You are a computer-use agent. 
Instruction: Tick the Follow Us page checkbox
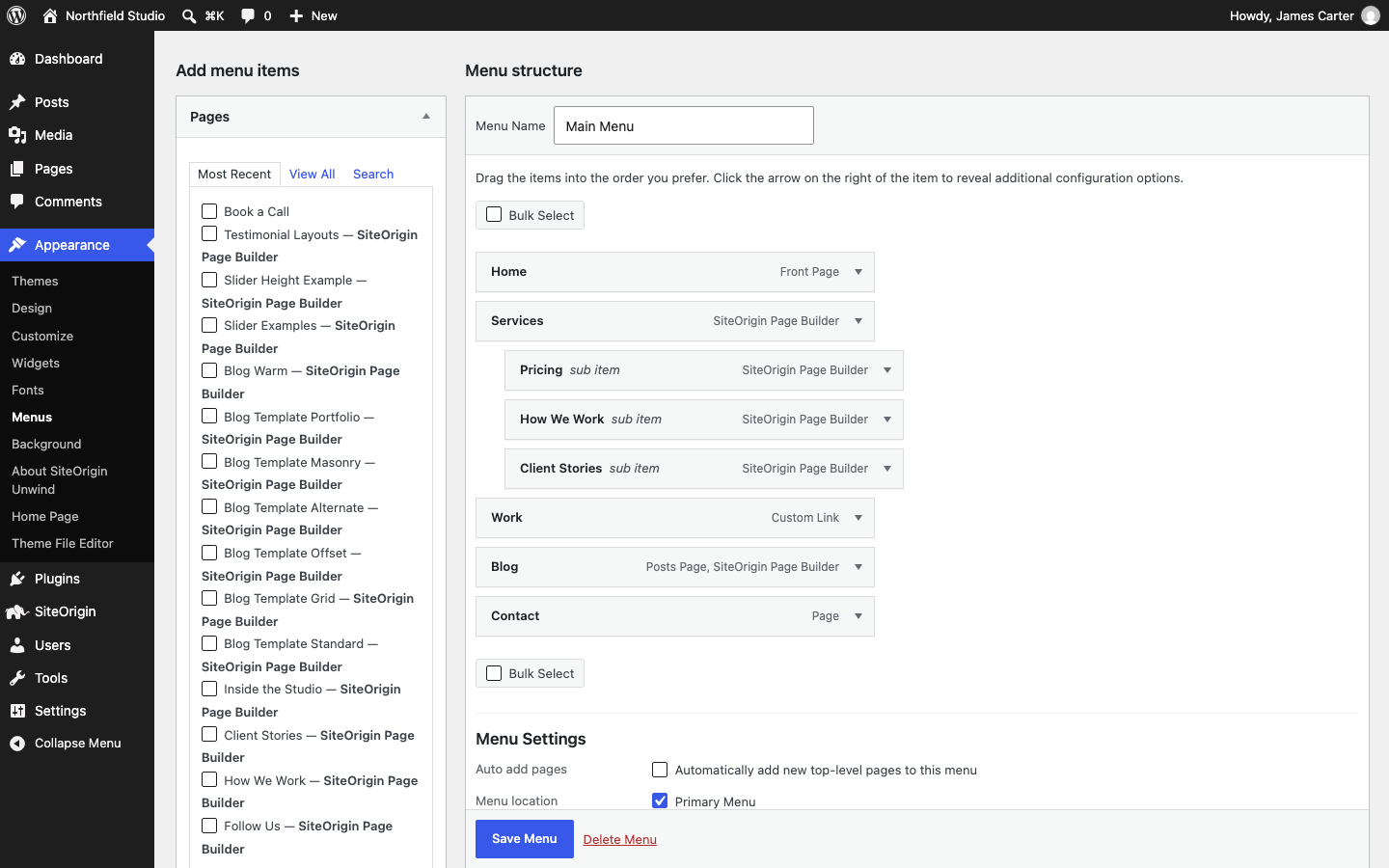point(209,826)
